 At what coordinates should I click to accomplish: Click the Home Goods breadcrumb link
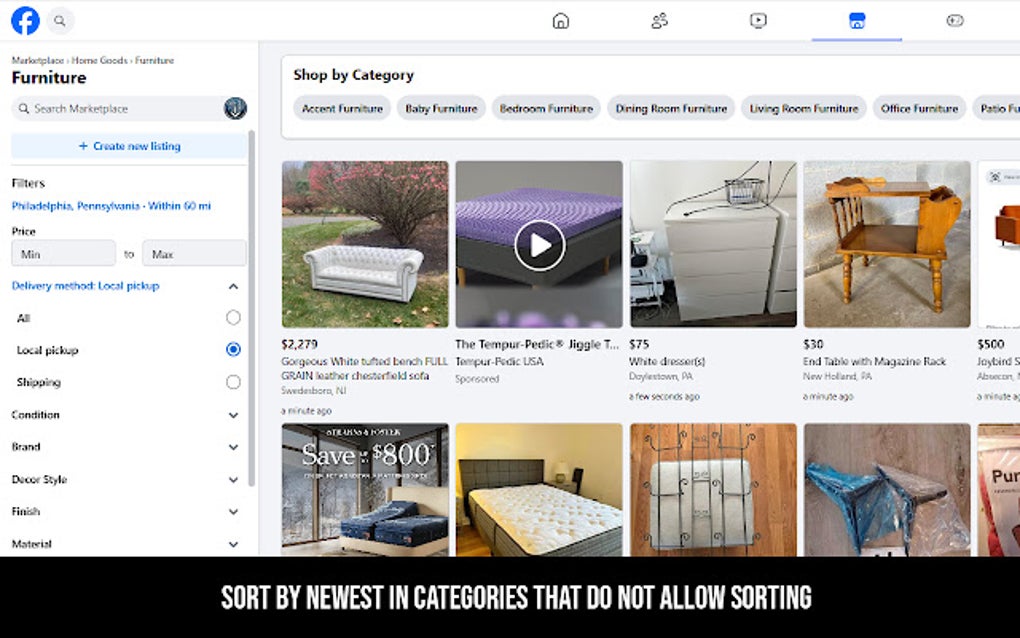(x=100, y=60)
